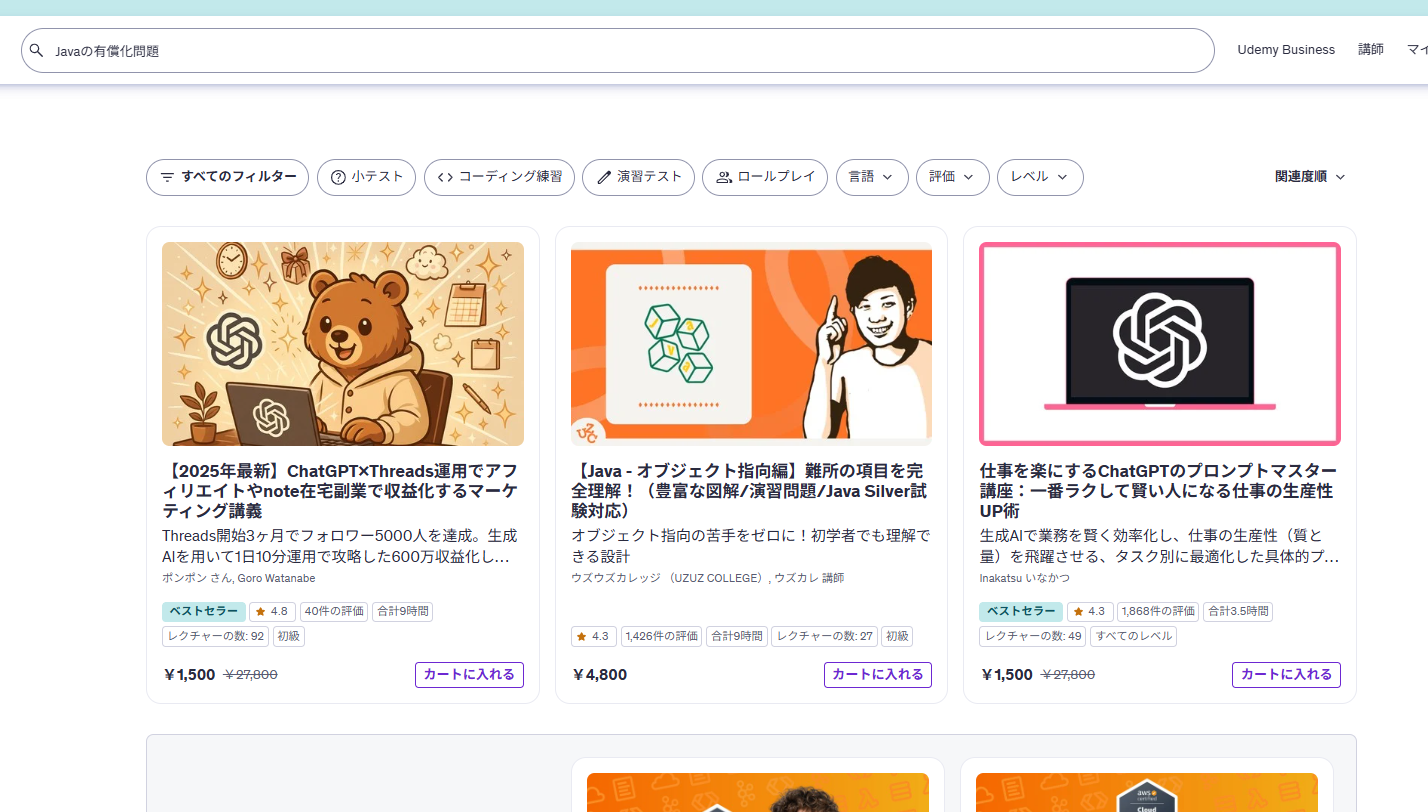Add ¥4,800 Java course to cart

(x=878, y=675)
